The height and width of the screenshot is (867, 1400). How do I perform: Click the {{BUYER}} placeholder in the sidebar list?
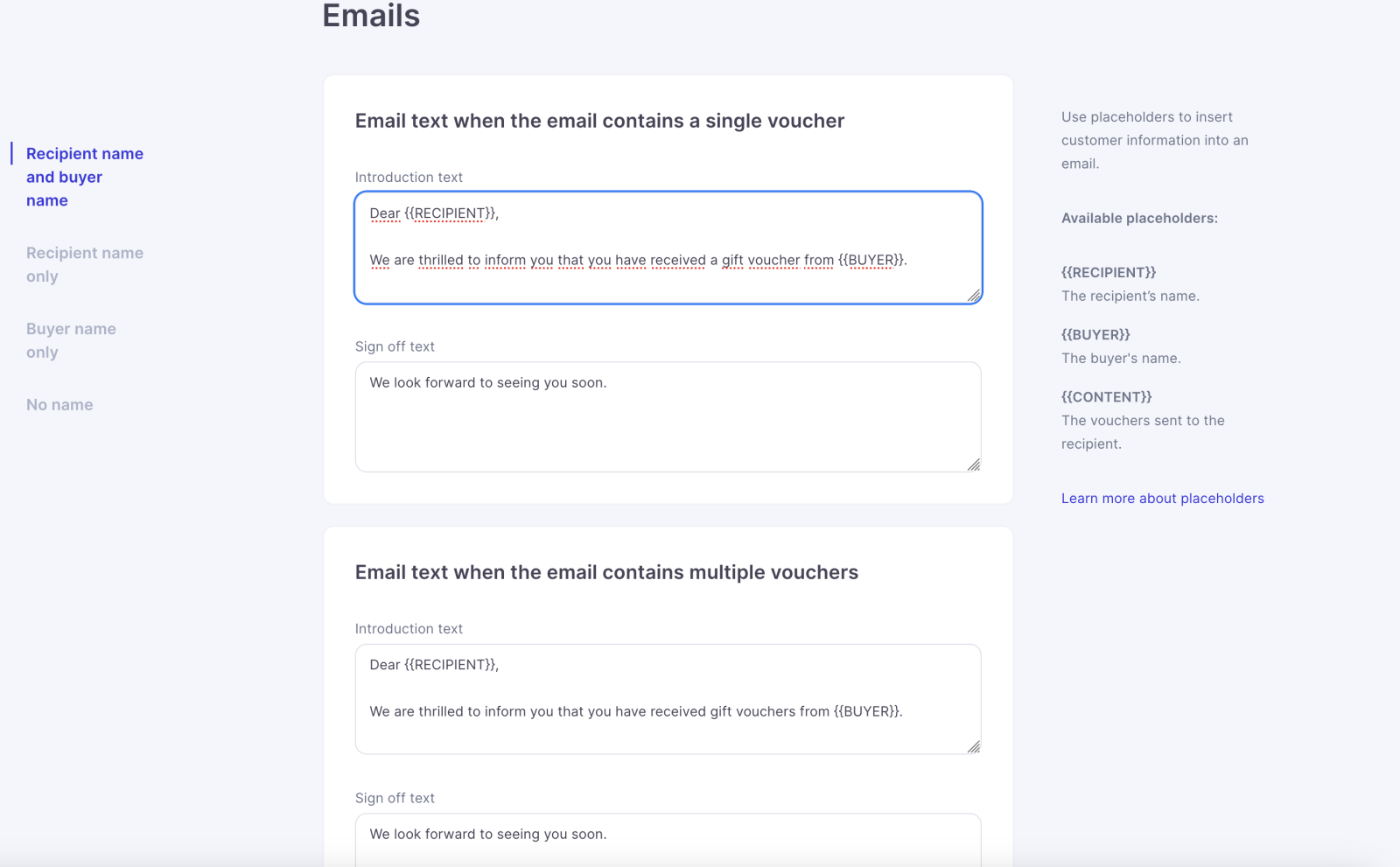1095,335
